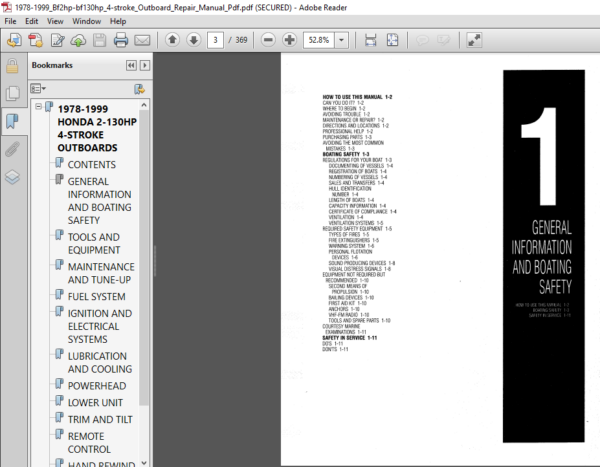Go to next page arrow
This screenshot has width=600, height=467.
click(194, 39)
